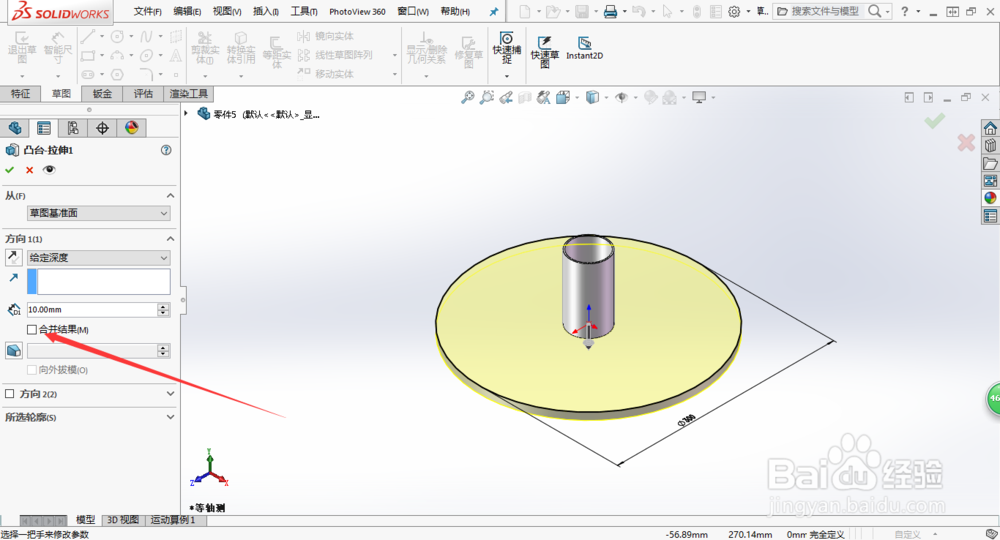Confirm with the green checkmark in the viewport corner
This screenshot has width=1000, height=540.
pyautogui.click(x=935, y=120)
